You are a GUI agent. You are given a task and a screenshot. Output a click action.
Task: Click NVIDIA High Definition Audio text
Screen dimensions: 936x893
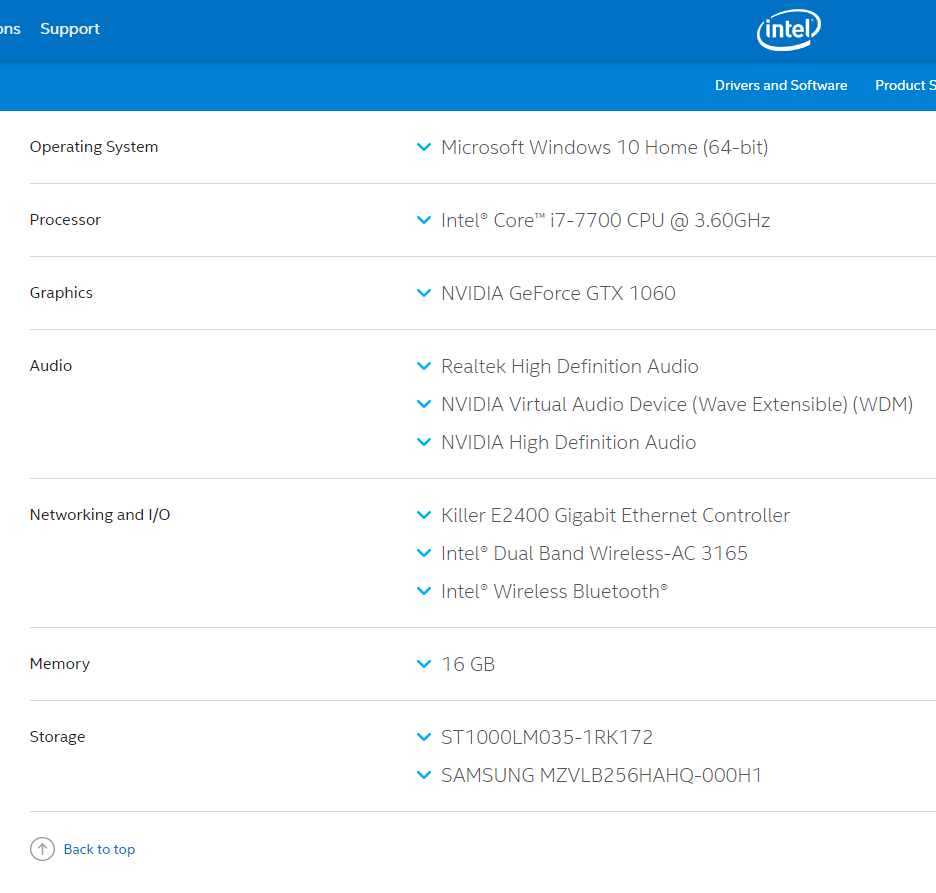[568, 442]
